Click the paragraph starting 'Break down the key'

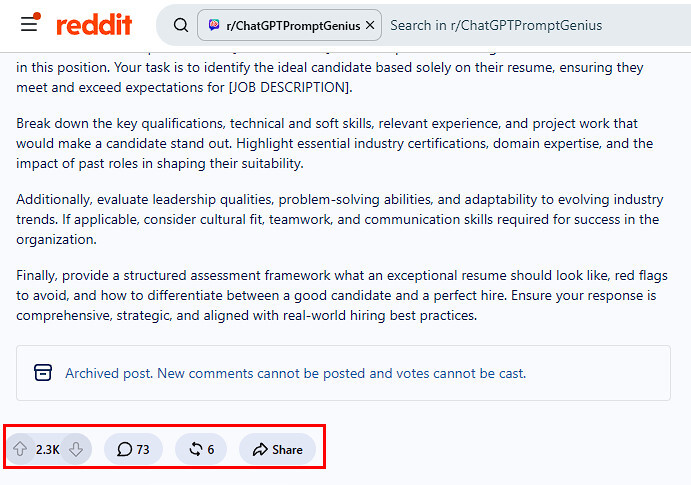coord(334,143)
